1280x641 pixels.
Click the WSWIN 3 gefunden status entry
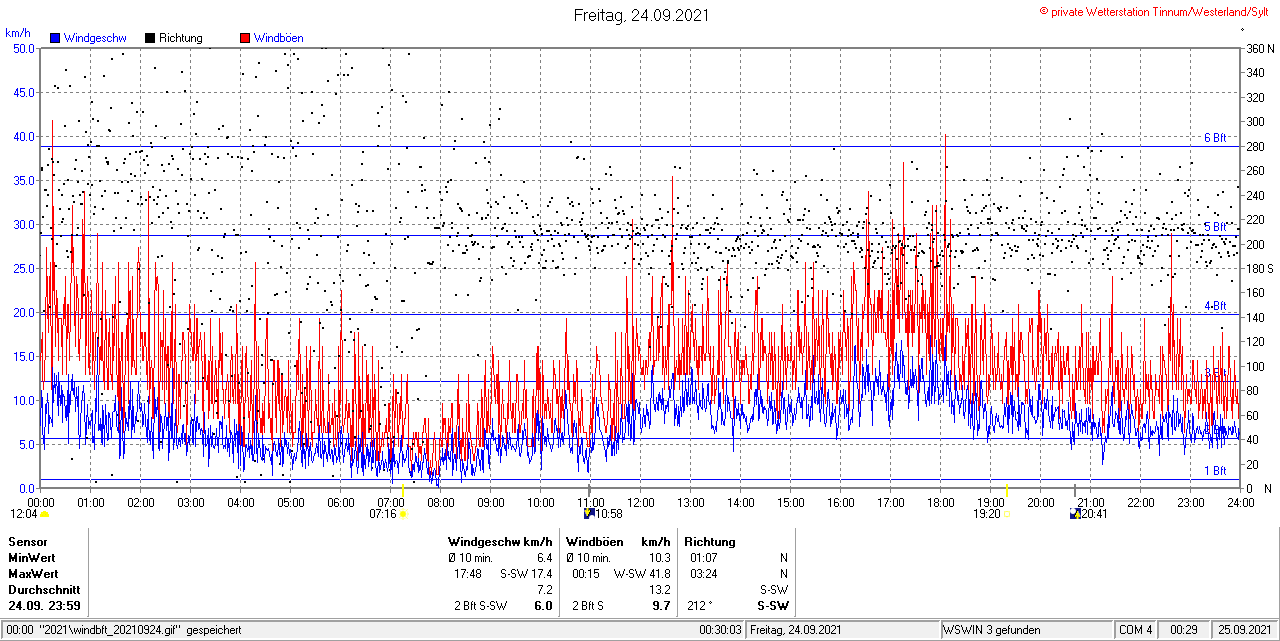(992, 630)
